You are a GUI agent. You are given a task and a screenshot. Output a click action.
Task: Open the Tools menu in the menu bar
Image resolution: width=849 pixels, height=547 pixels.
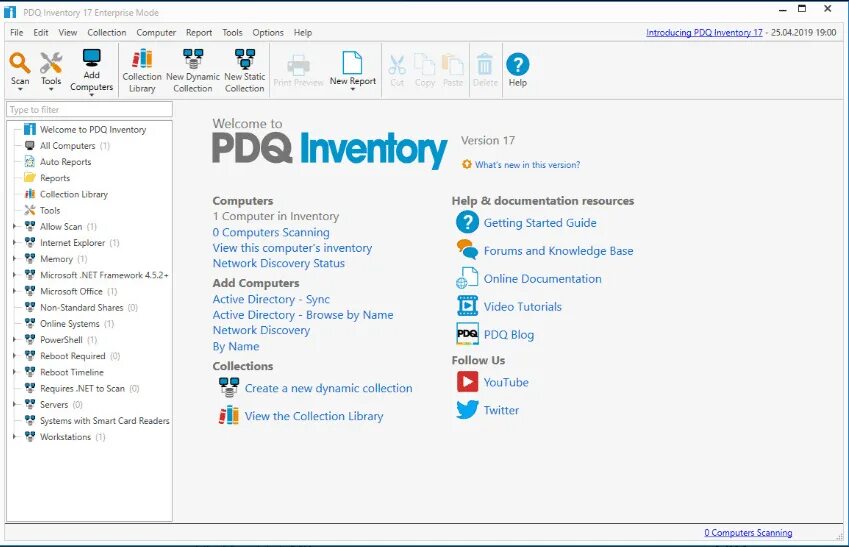pyautogui.click(x=232, y=32)
